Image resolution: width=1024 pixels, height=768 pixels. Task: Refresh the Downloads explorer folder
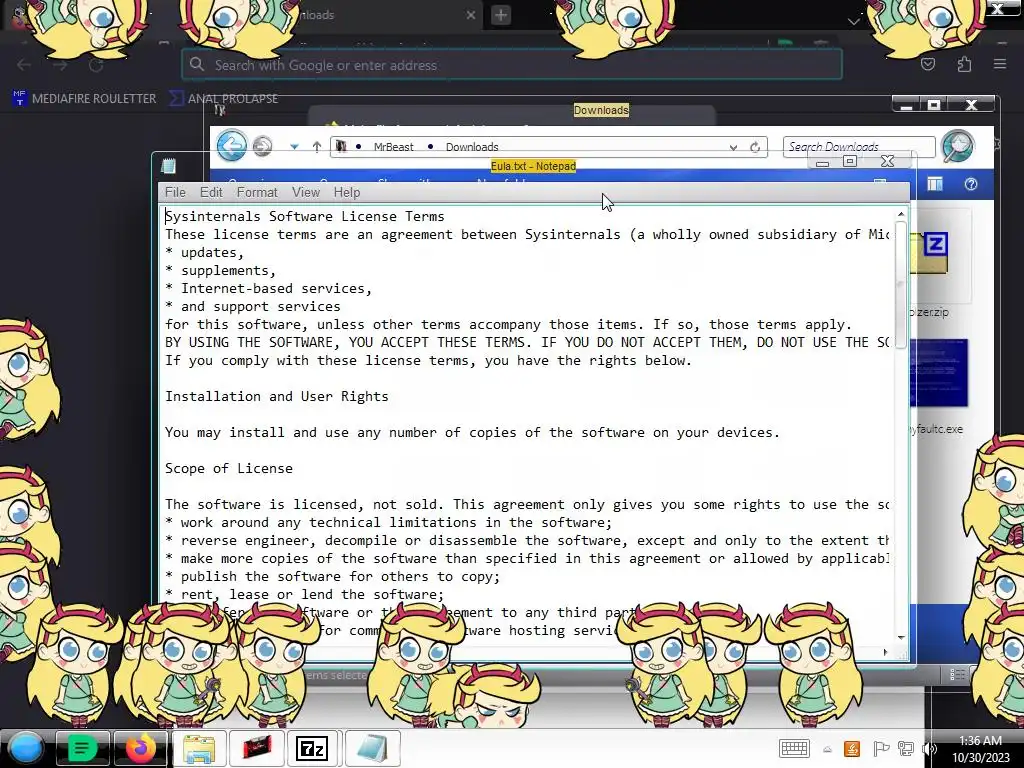(755, 147)
